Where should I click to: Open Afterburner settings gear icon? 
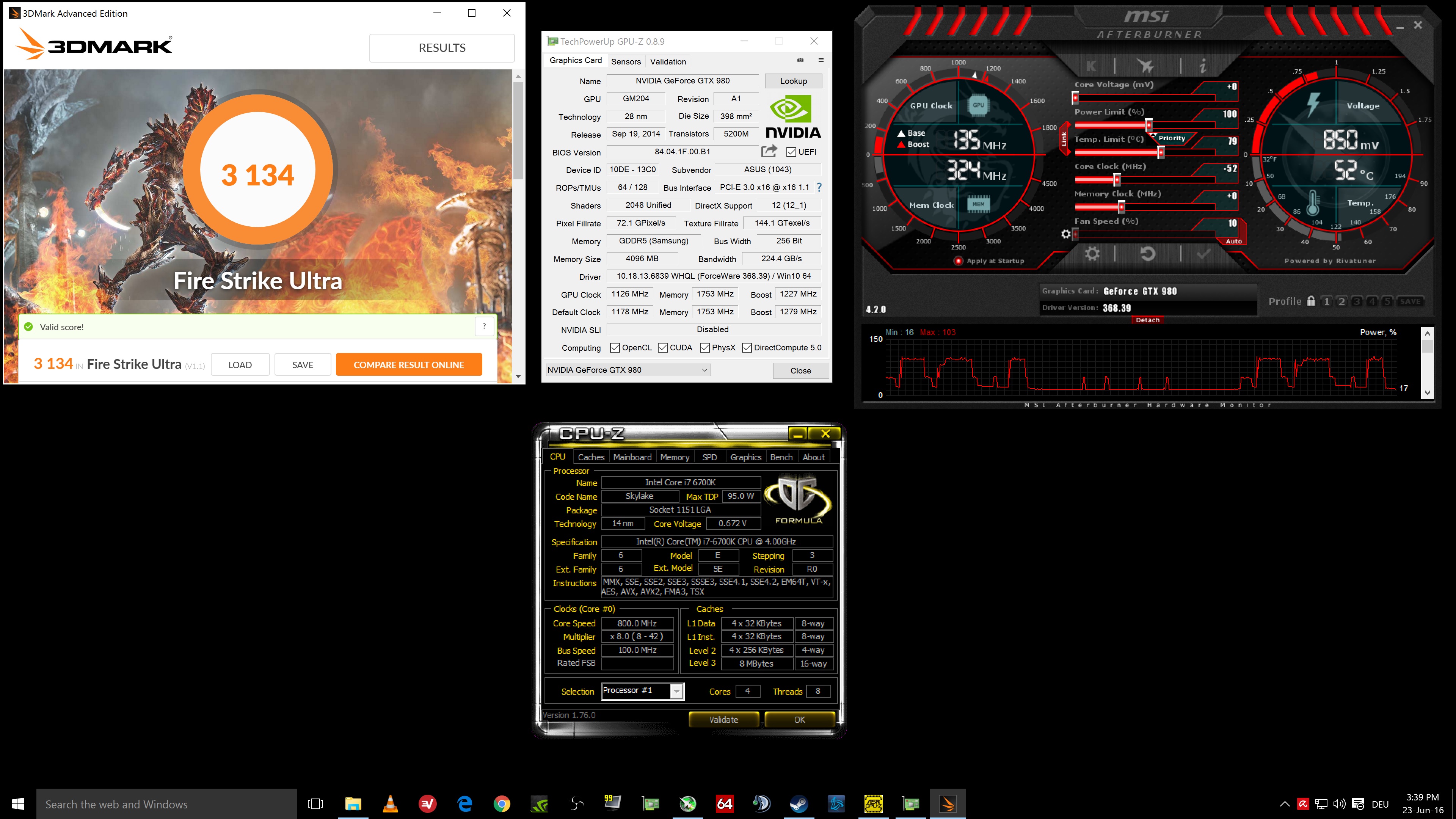1092,254
